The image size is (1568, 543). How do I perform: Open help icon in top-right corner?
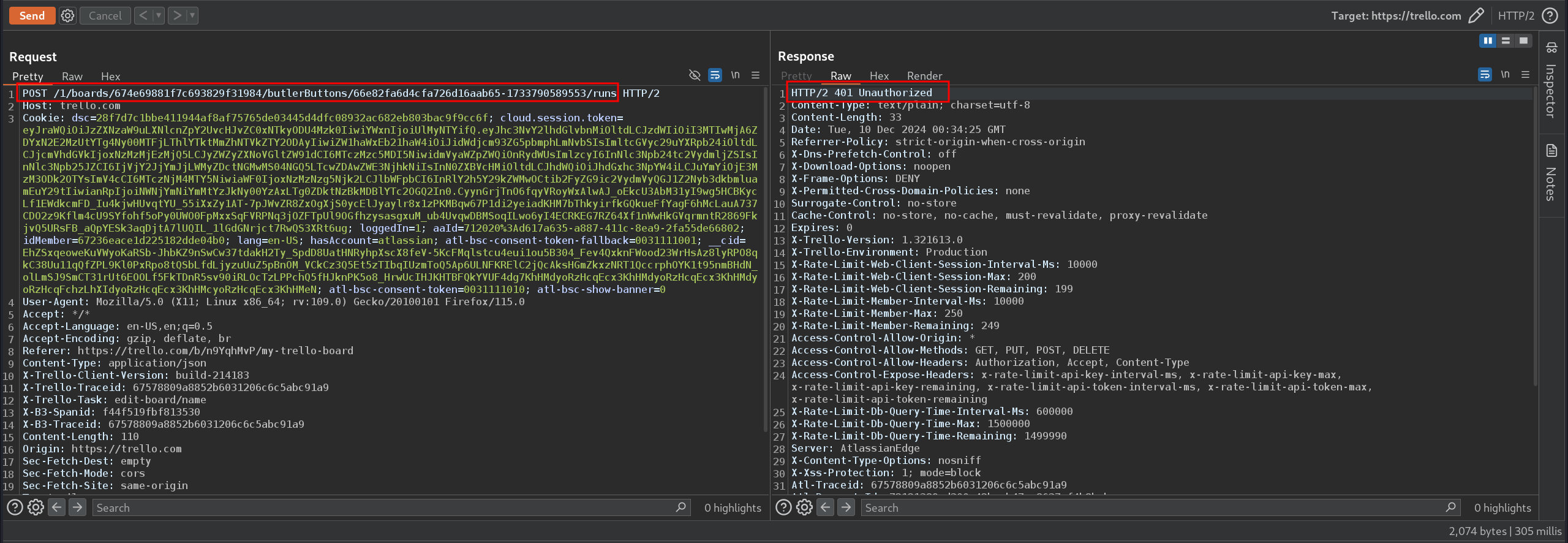[1550, 15]
